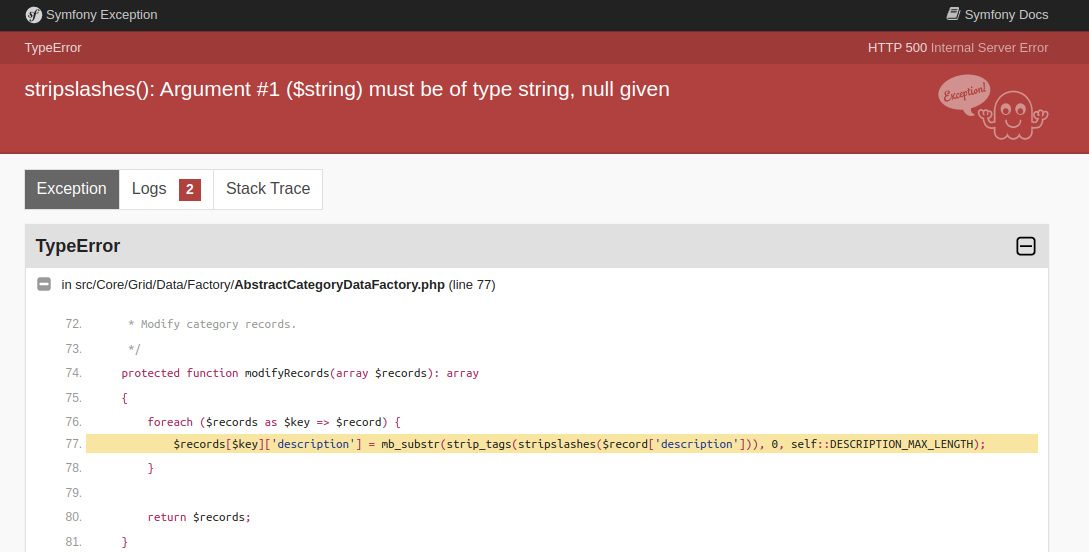Click line number 74 in code
This screenshot has width=1089, height=552.
pyautogui.click(x=73, y=373)
